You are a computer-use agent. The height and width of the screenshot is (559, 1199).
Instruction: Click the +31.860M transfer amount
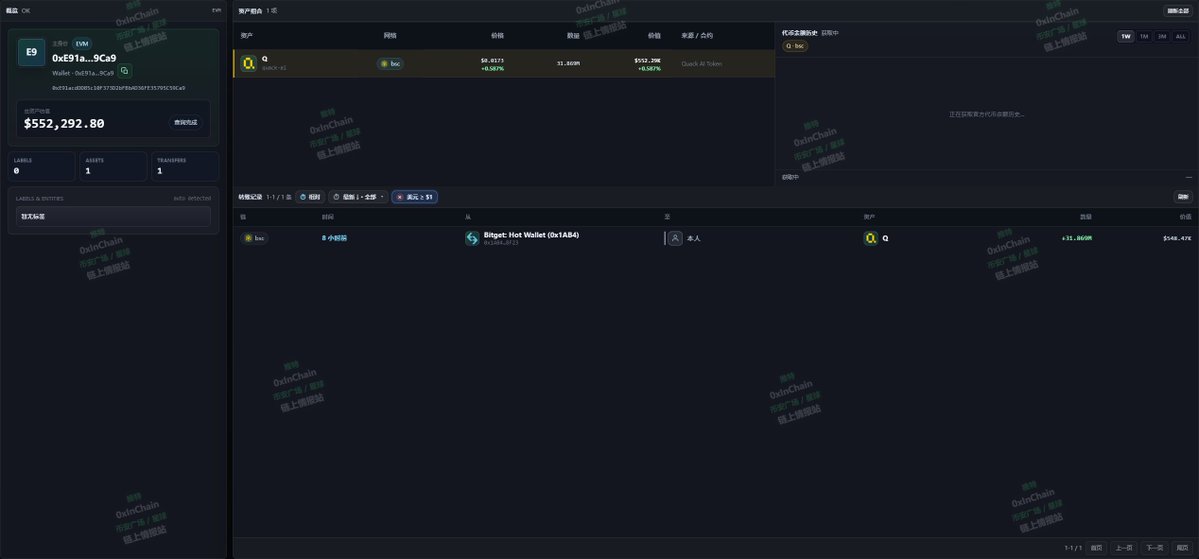(1077, 239)
